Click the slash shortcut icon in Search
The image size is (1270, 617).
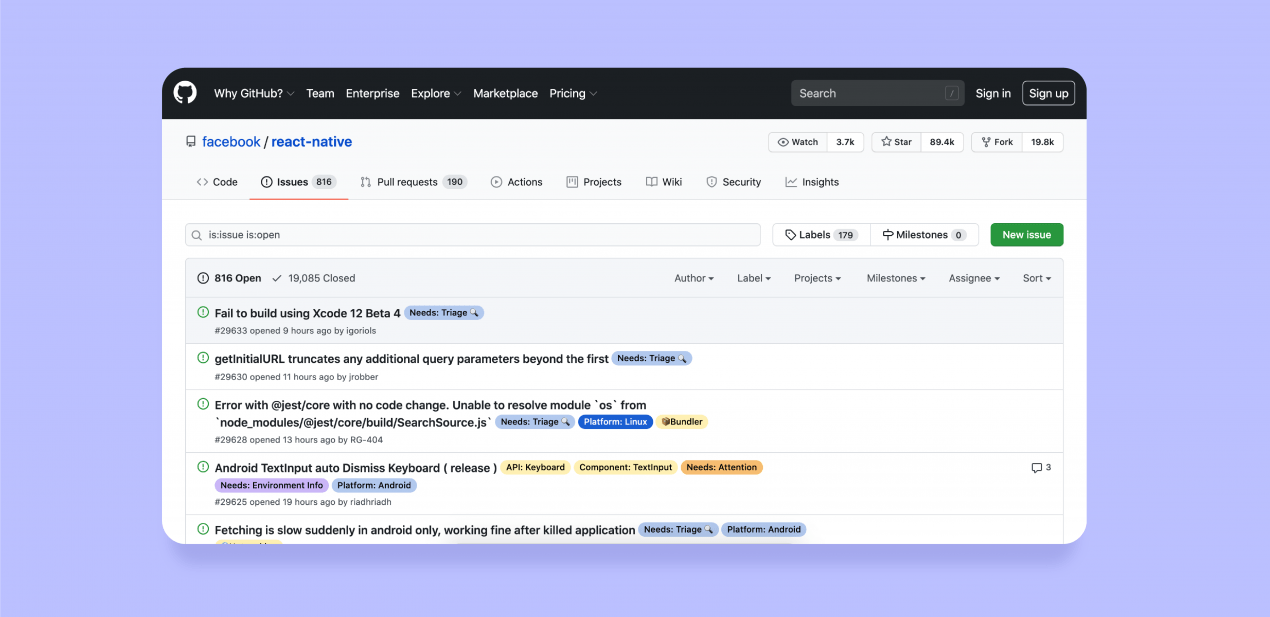(x=952, y=93)
